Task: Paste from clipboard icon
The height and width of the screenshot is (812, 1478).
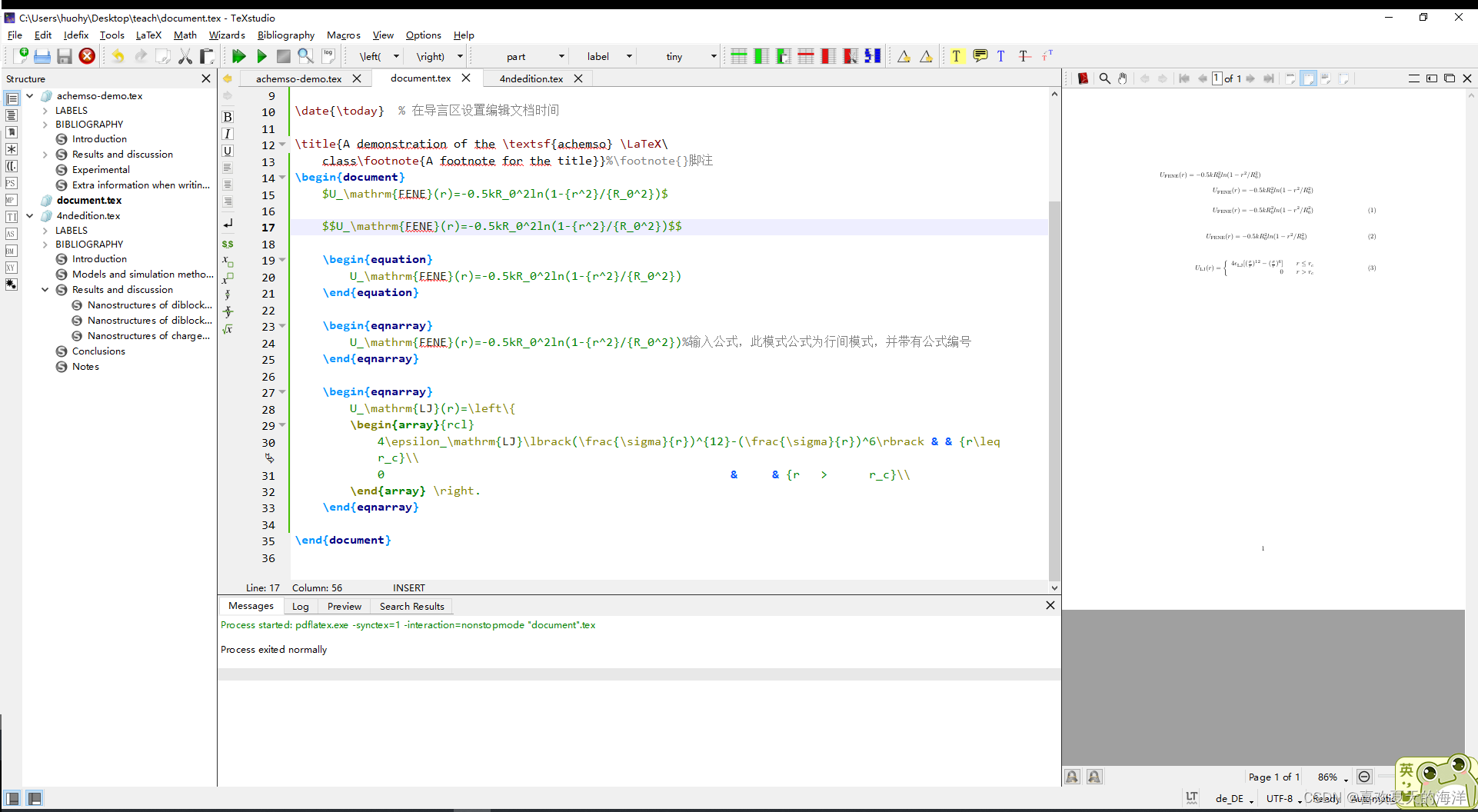Action: tap(206, 56)
